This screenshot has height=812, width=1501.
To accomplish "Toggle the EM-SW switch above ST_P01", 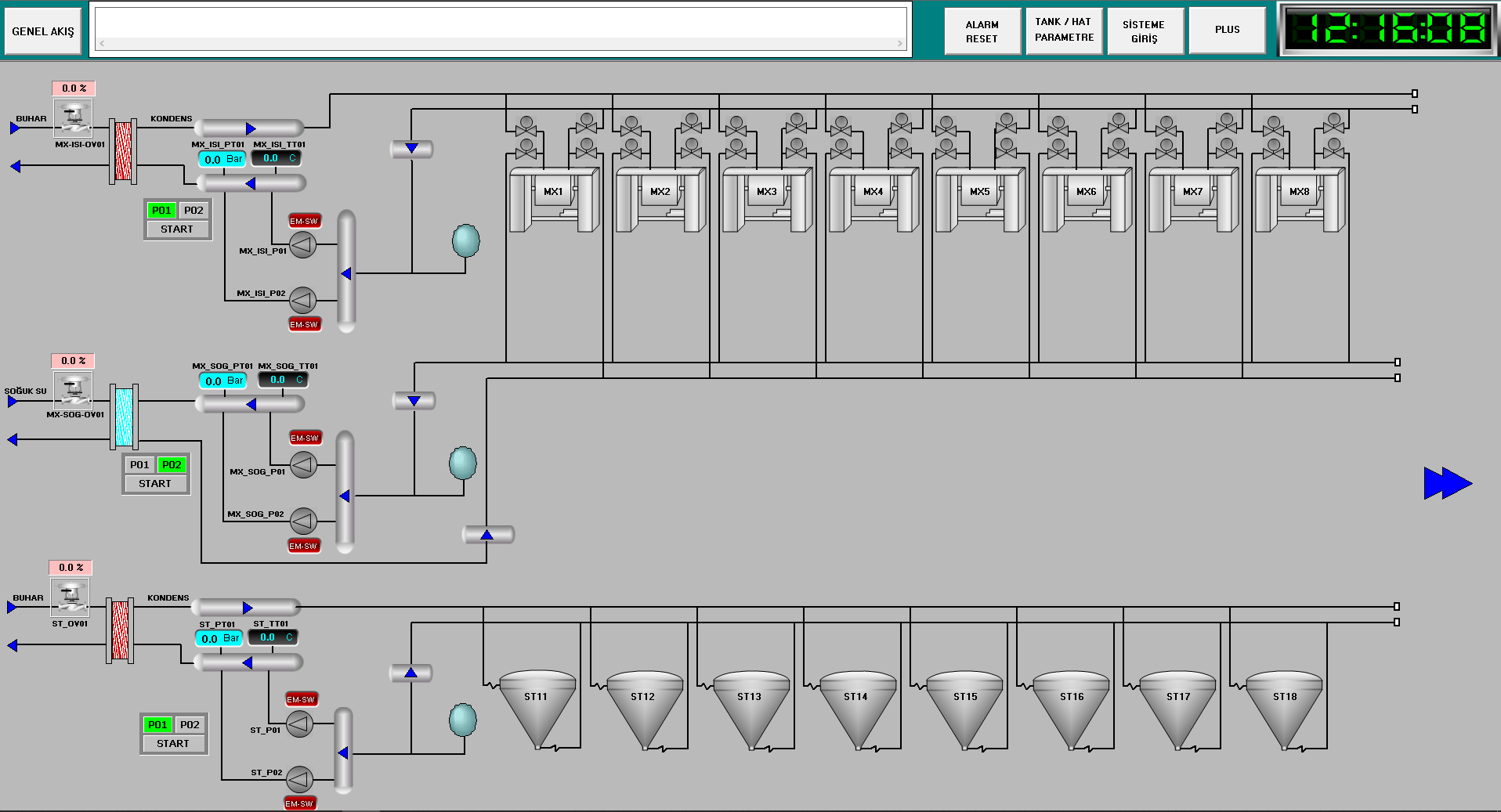I will pos(301,699).
